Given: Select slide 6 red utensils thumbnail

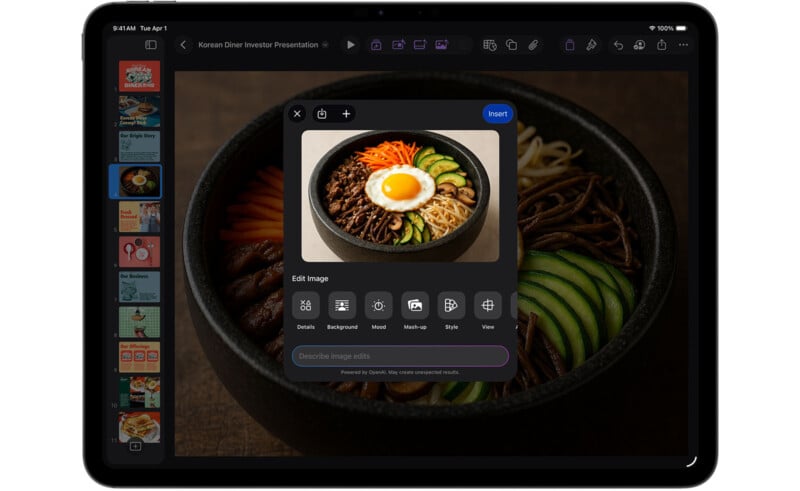Looking at the screenshot, I should pos(139,252).
